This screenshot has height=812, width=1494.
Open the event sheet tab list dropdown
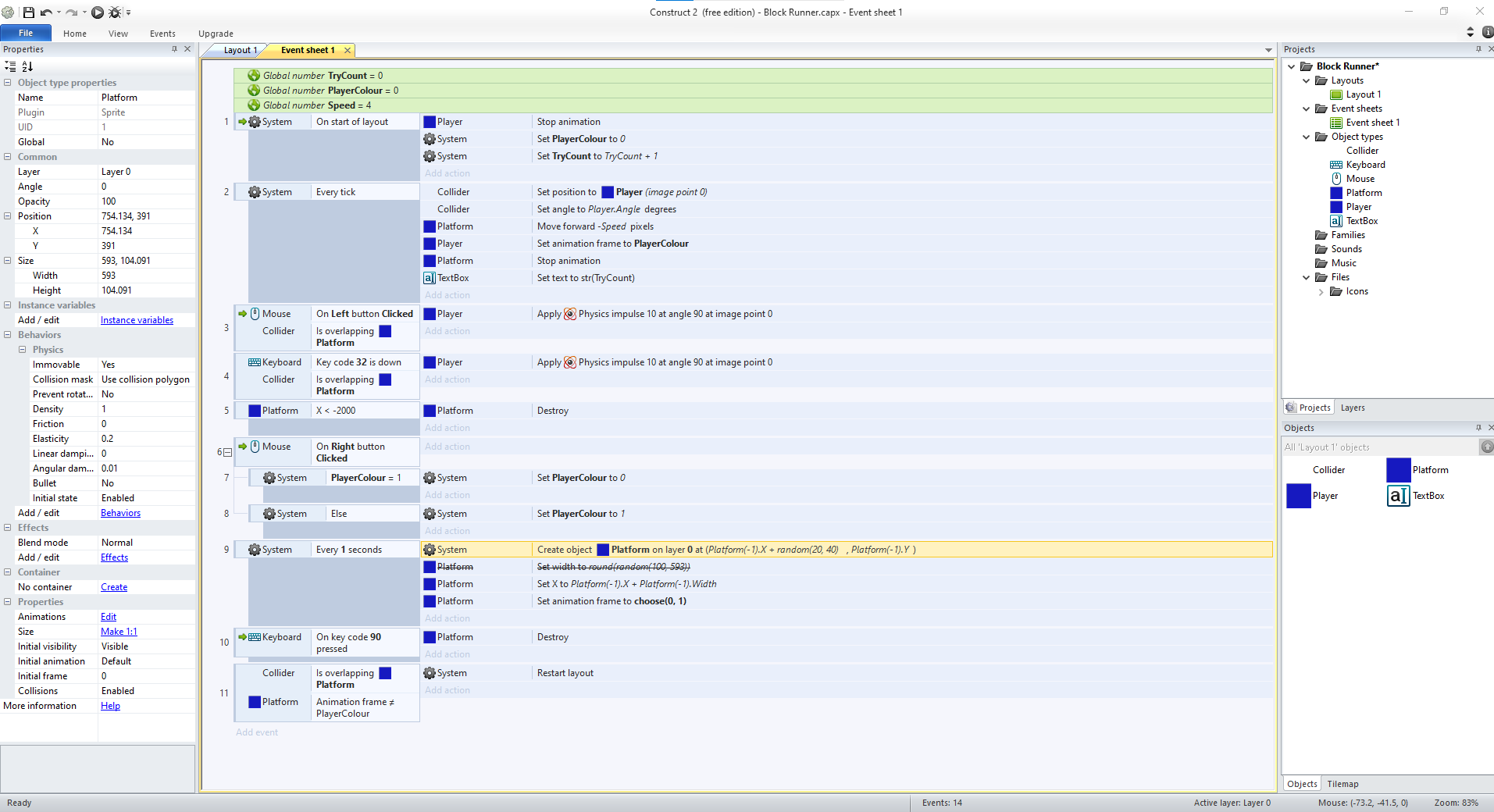tap(1268, 50)
